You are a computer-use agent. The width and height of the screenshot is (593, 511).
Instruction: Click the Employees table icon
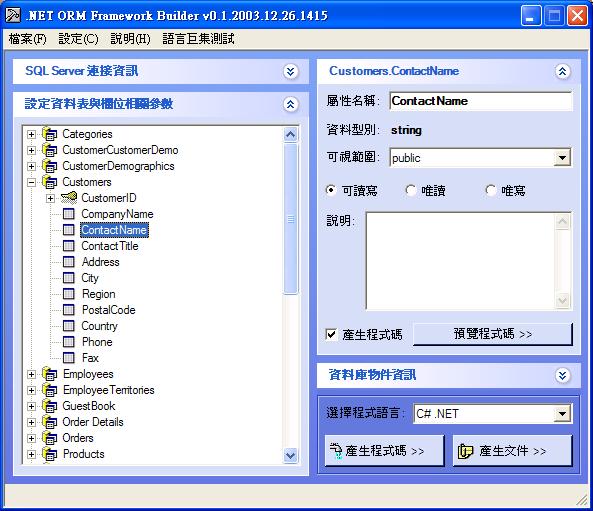(50, 374)
